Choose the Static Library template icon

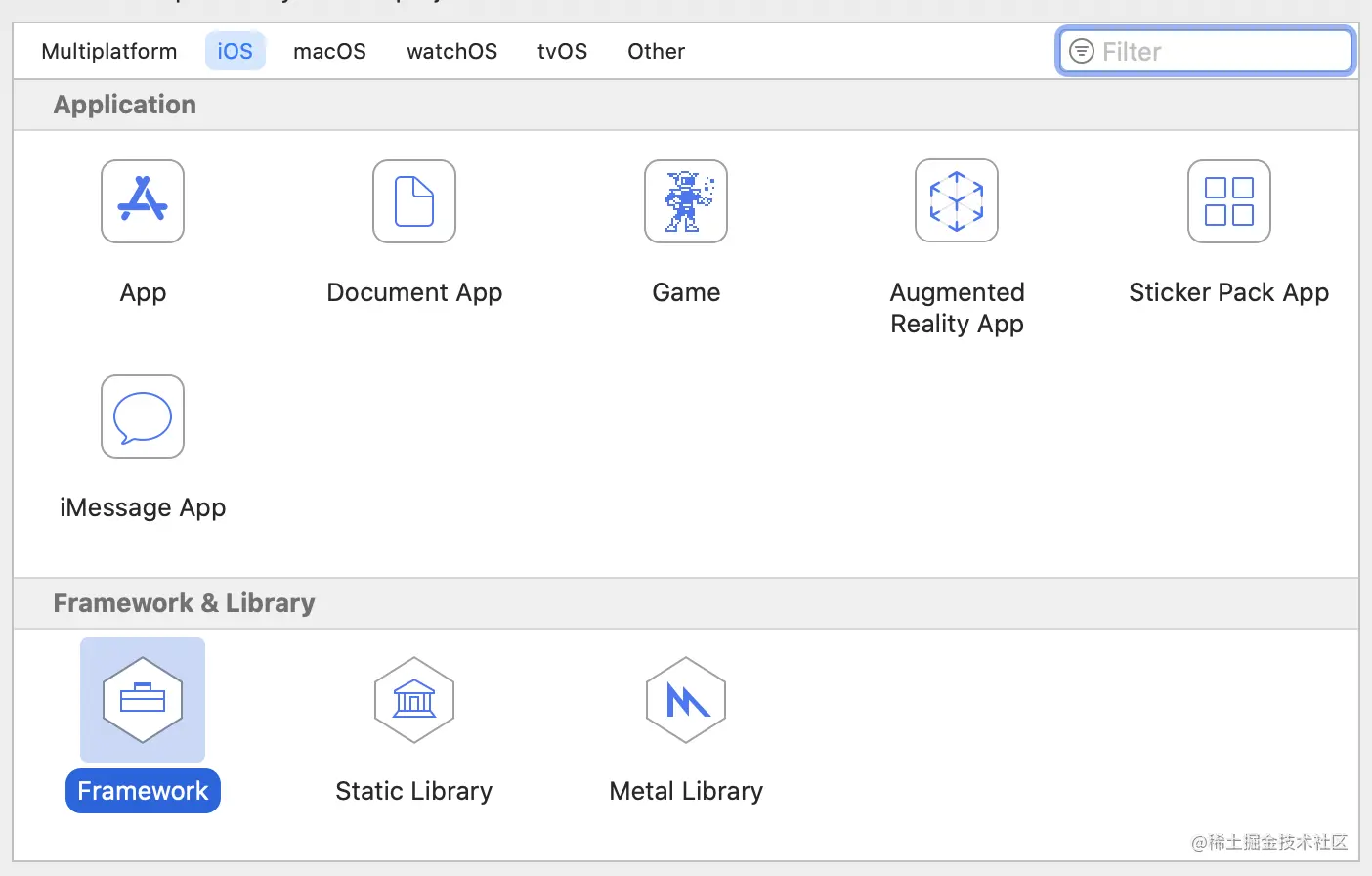pyautogui.click(x=414, y=700)
